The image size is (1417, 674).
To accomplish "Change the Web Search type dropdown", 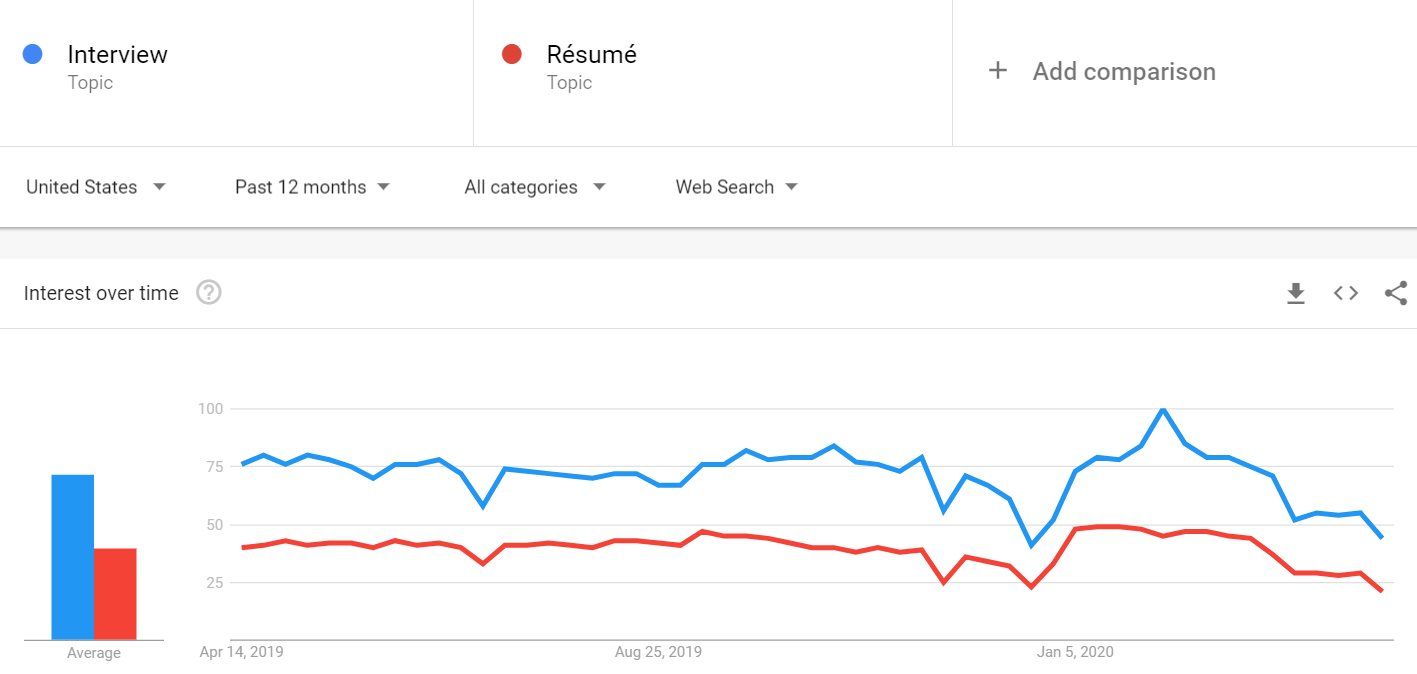I will click(x=736, y=187).
